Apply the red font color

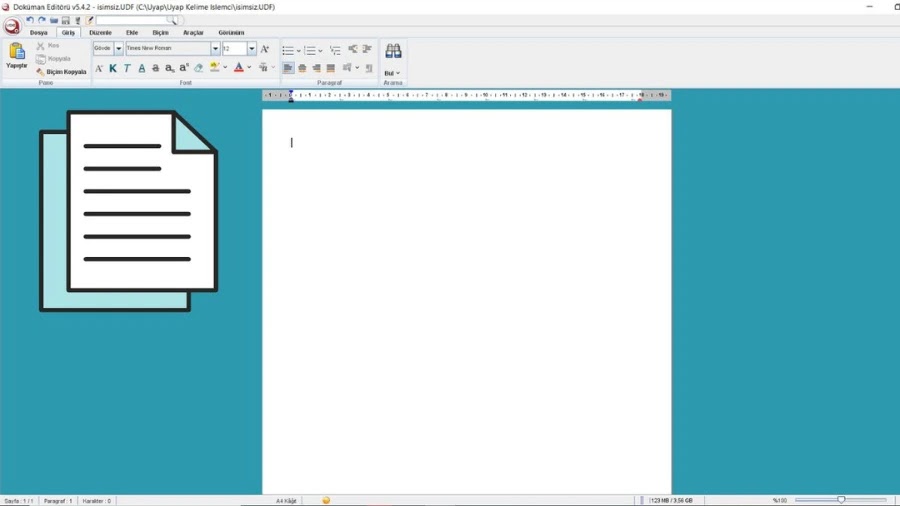tap(239, 68)
